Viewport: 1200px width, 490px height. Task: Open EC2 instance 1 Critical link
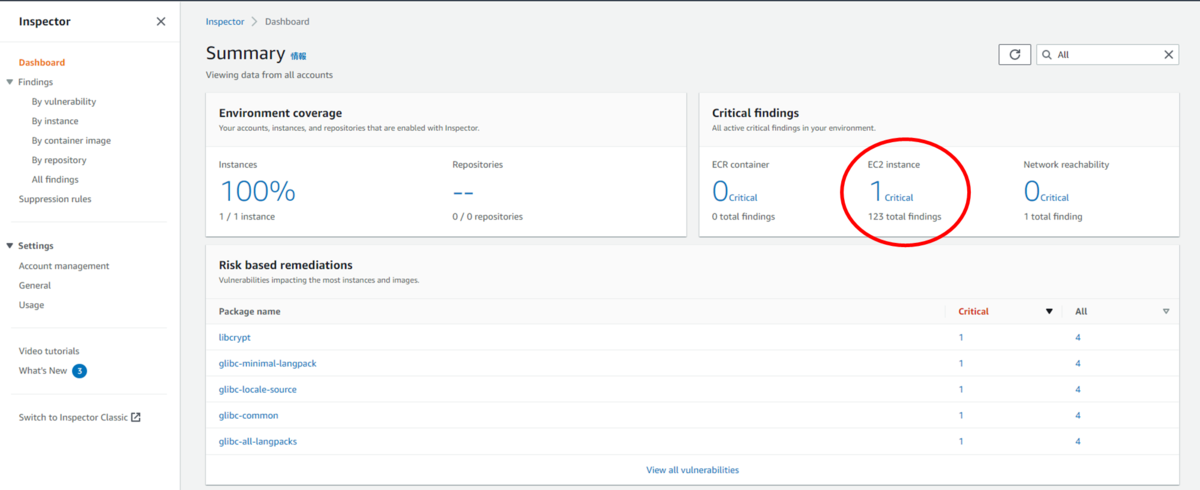(x=891, y=192)
